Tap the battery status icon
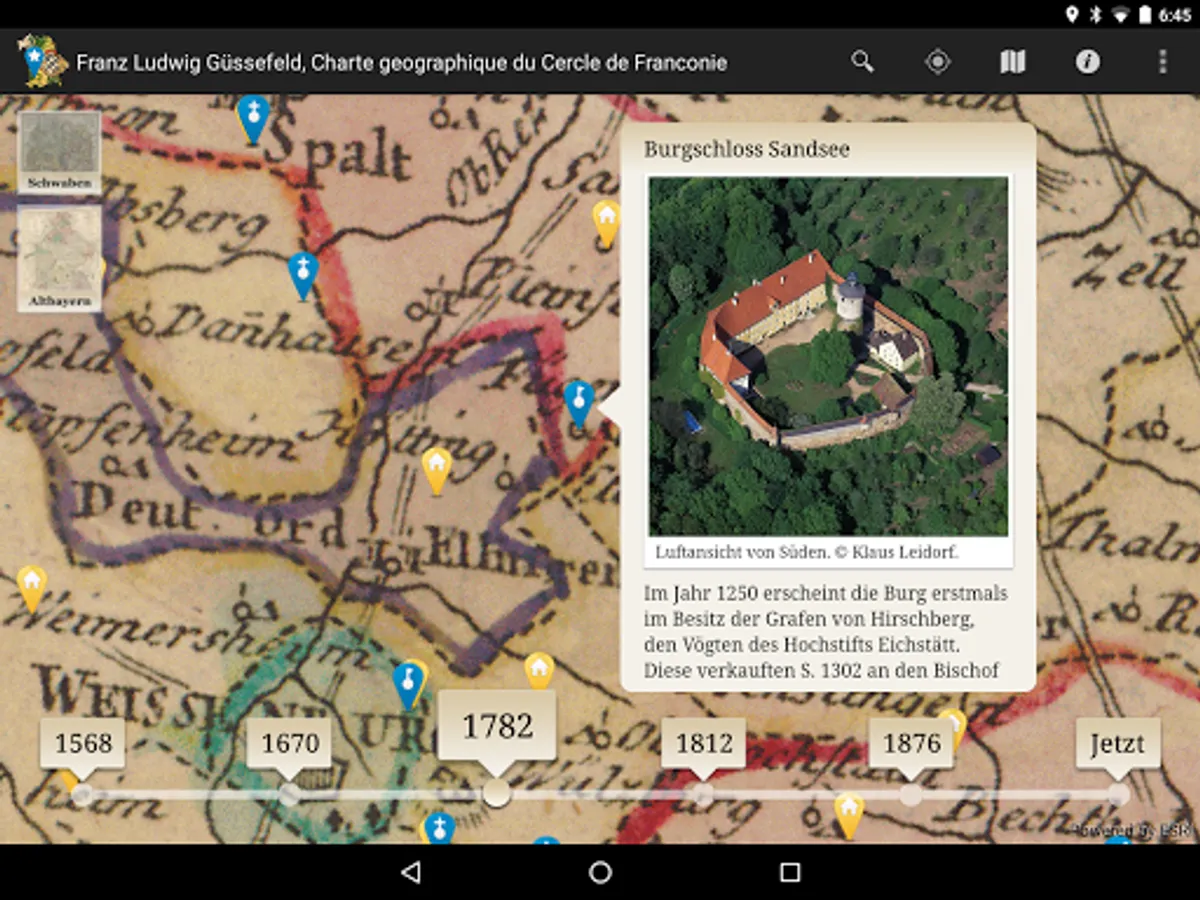1200x900 pixels. (1146, 15)
